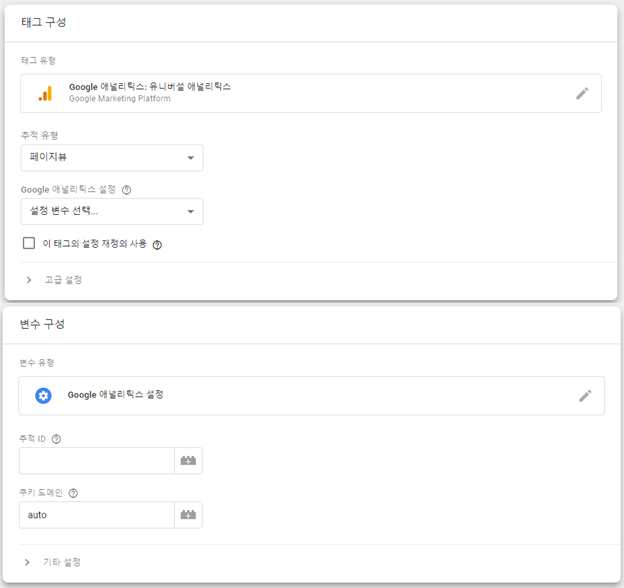This screenshot has height=588, width=624.
Task: Enable 이 태그의 설정 재정의 사용 checkbox
Action: coord(29,243)
